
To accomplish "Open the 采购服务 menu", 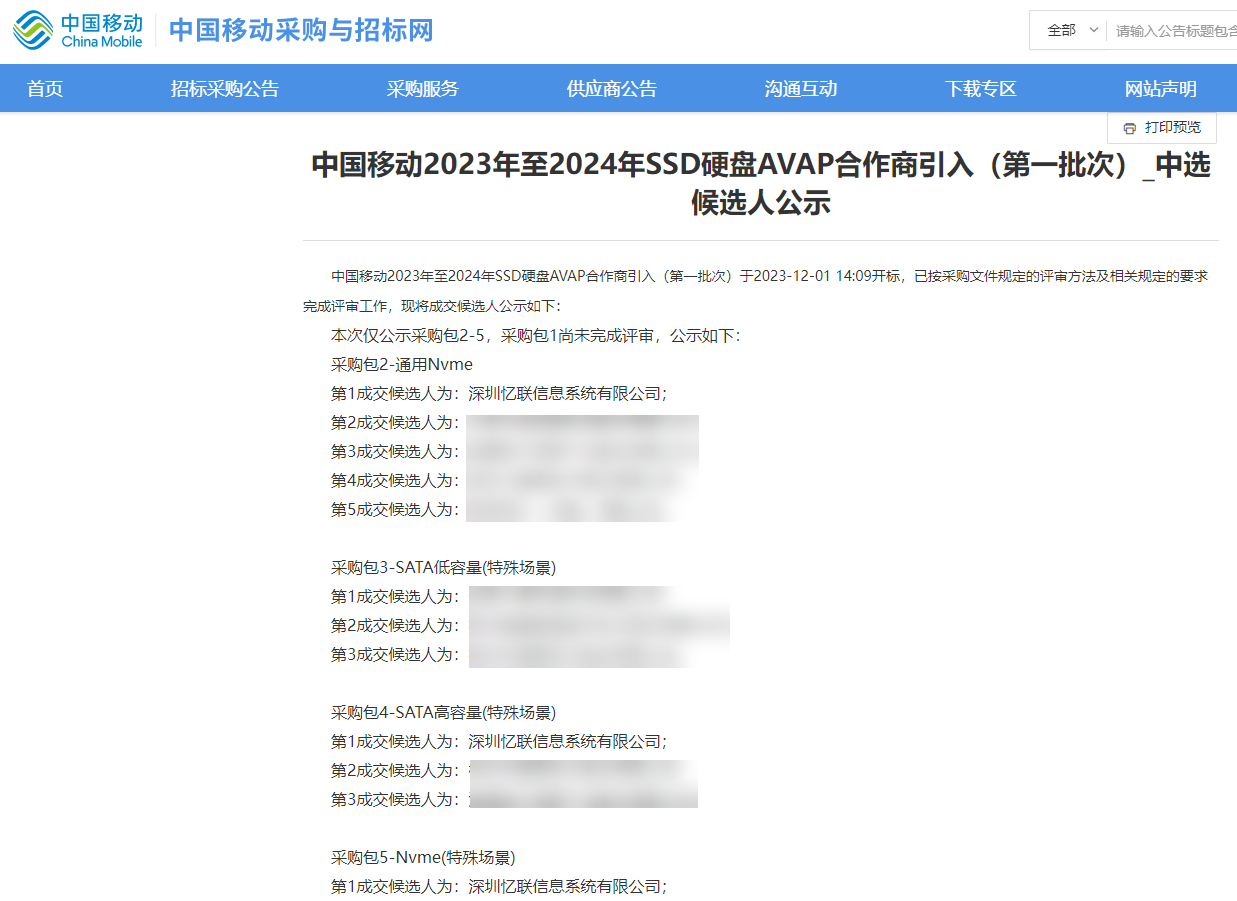I will [x=422, y=88].
